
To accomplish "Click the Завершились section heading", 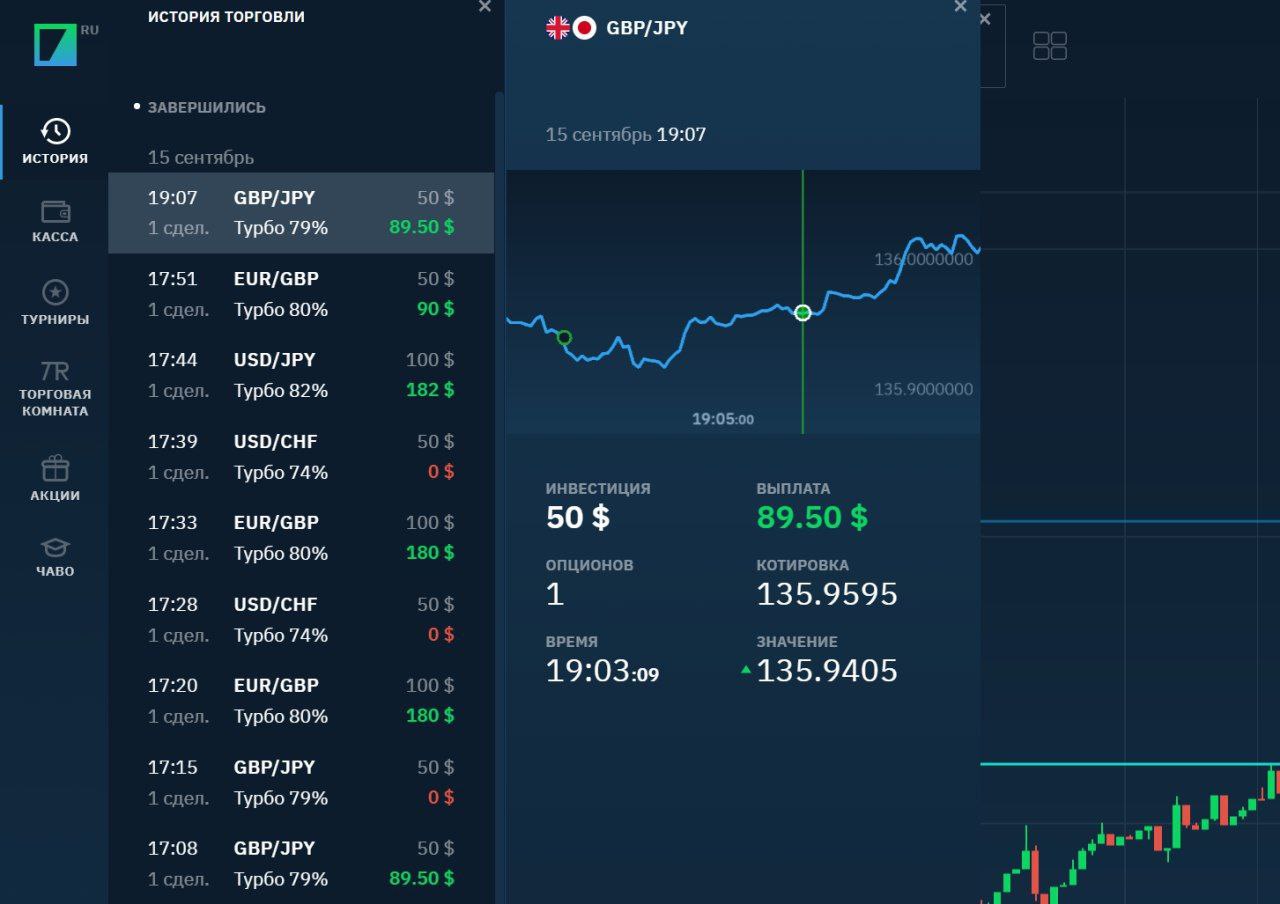I will coord(207,107).
